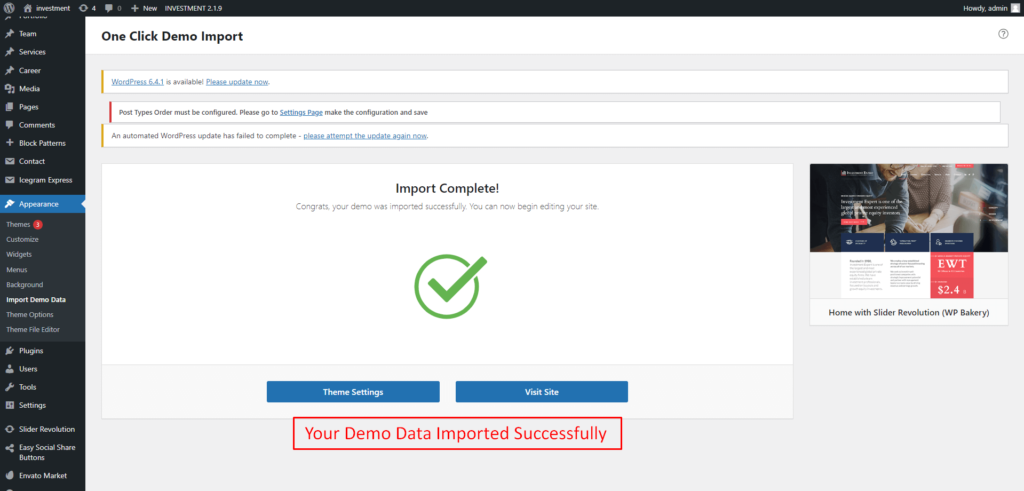The image size is (1024, 491).
Task: Click the Comments icon in sidebar
Action: 10,125
